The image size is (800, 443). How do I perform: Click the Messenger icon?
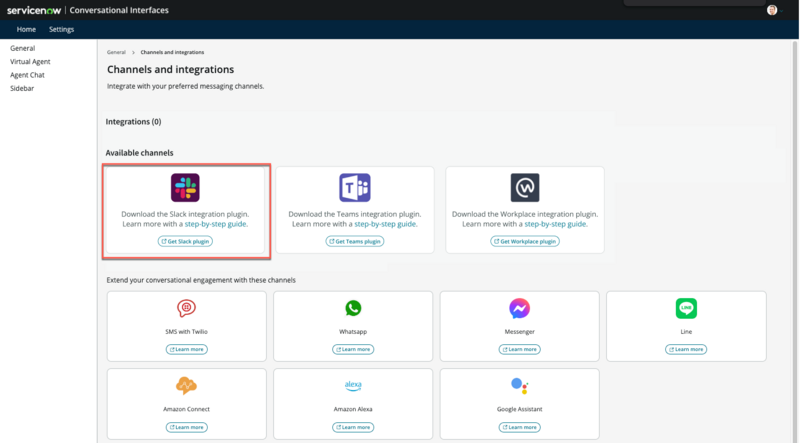click(x=519, y=308)
